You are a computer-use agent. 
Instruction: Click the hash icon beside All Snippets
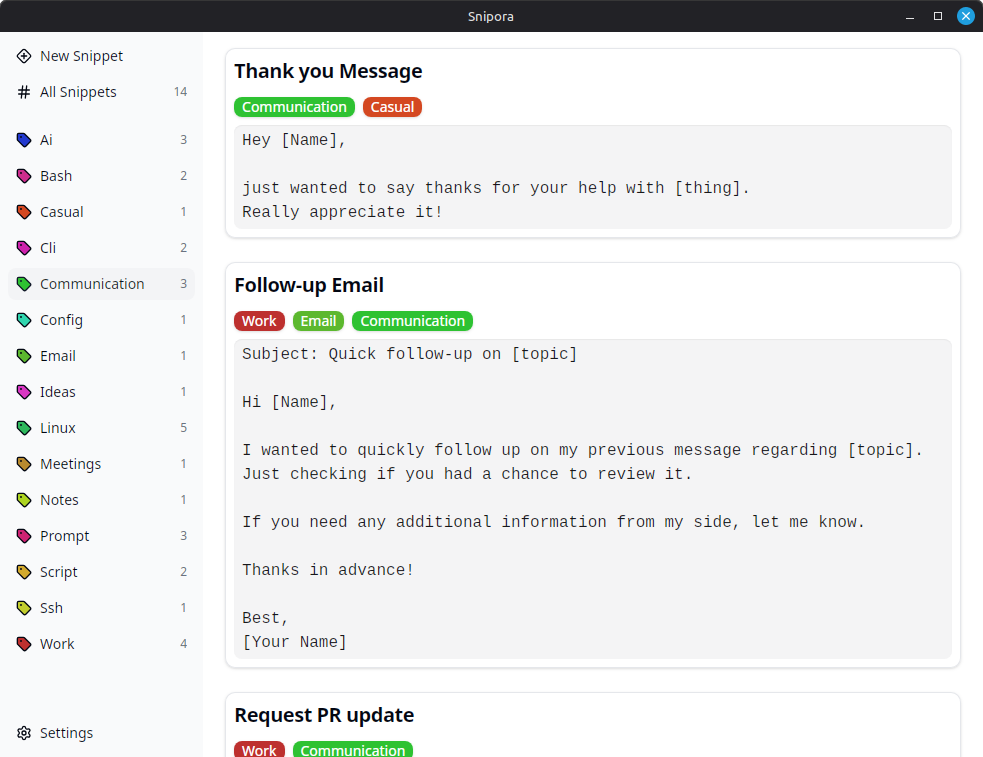point(24,92)
